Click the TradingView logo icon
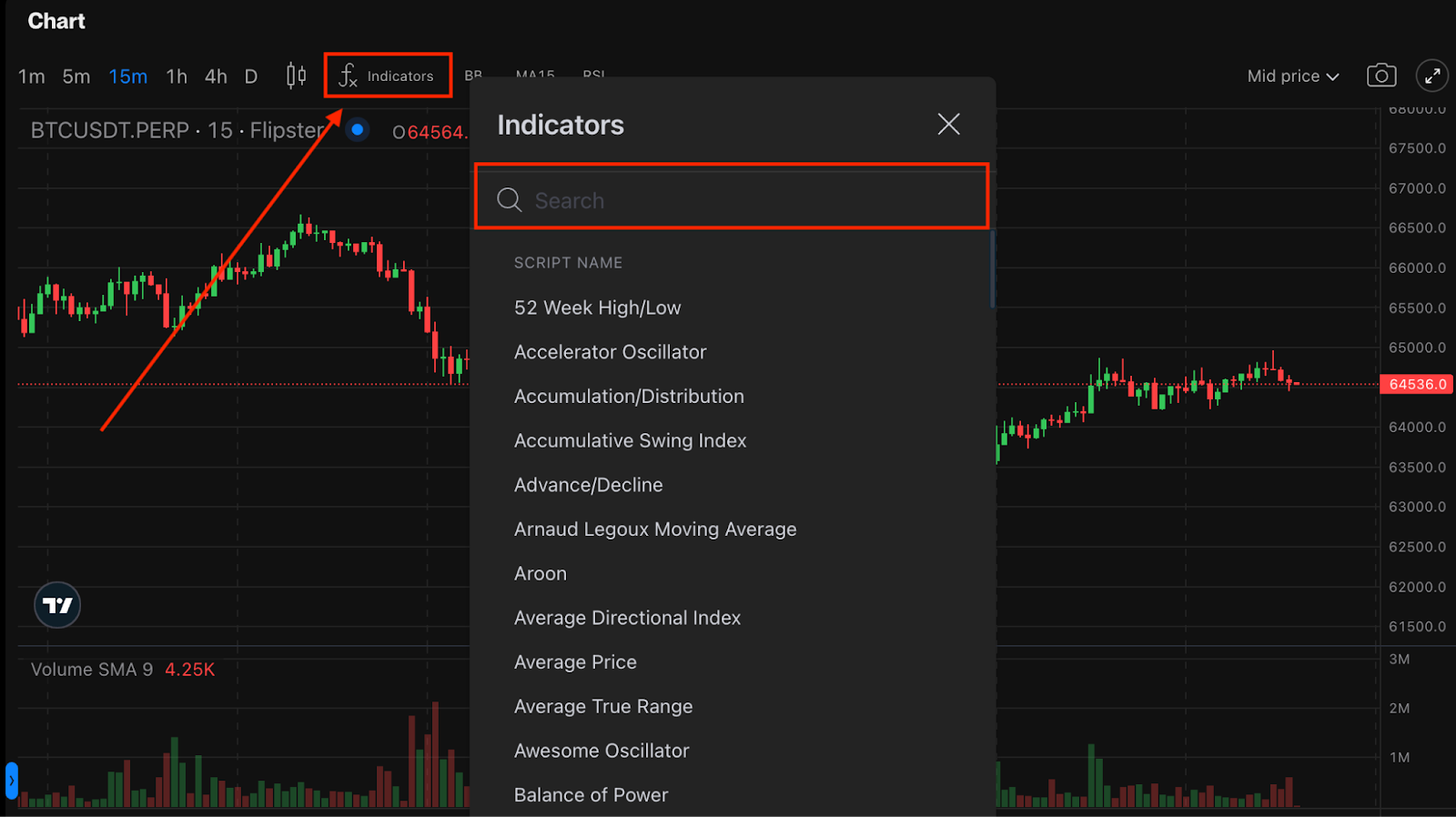1456x817 pixels. click(57, 605)
